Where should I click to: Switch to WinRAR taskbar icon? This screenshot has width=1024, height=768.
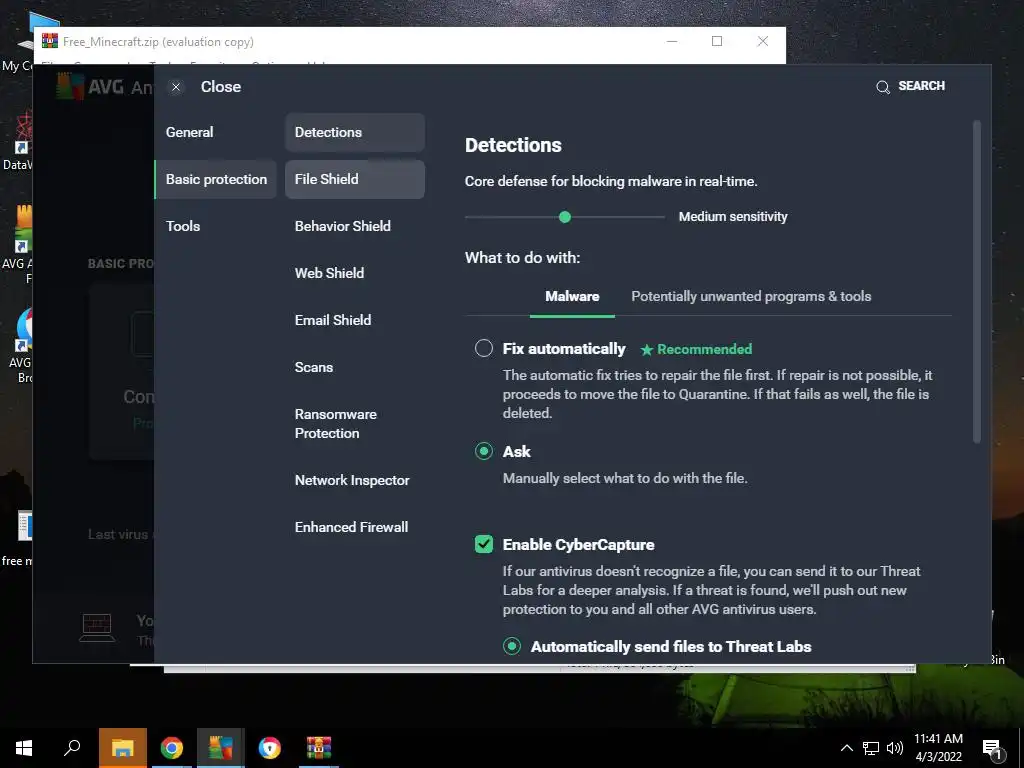319,748
